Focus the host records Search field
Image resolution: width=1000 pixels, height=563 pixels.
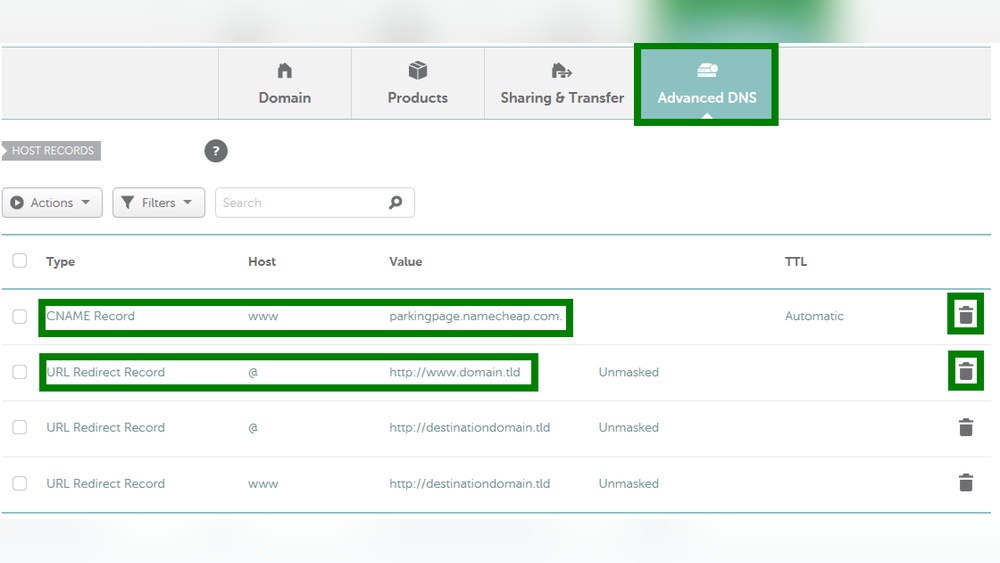(x=315, y=203)
